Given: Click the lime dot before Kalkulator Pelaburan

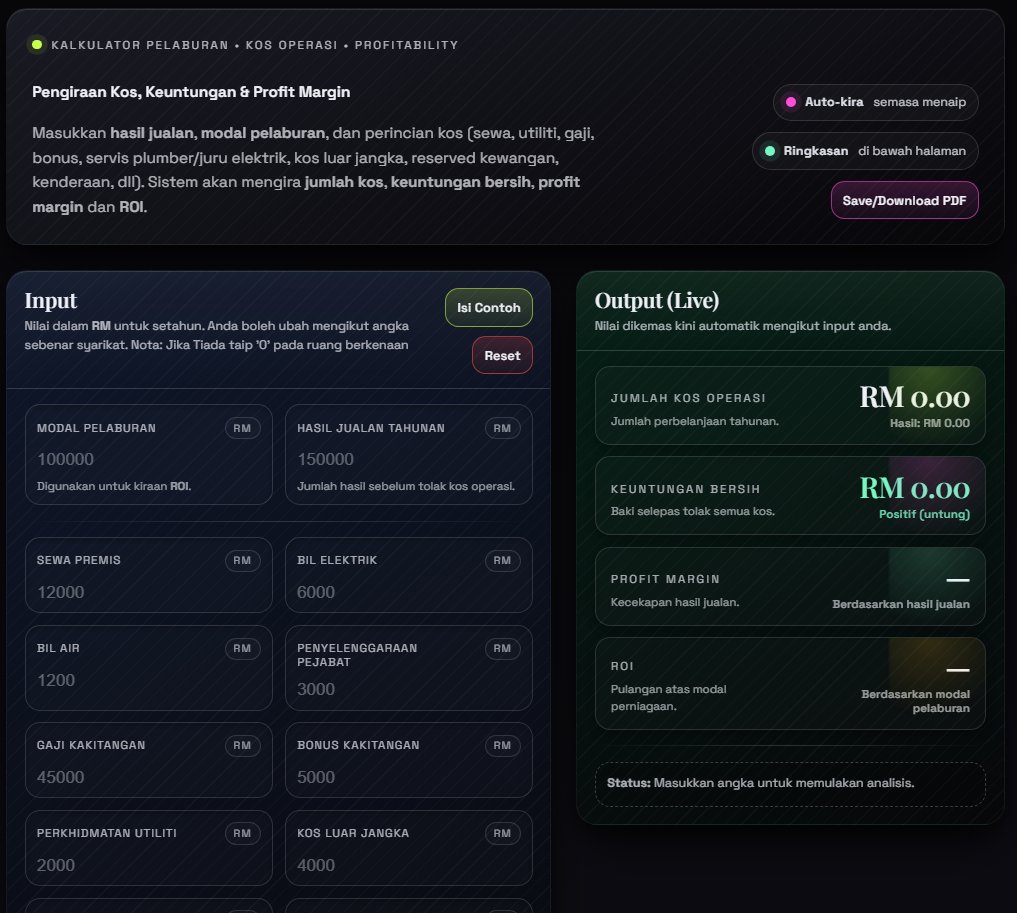Looking at the screenshot, I should click(37, 45).
